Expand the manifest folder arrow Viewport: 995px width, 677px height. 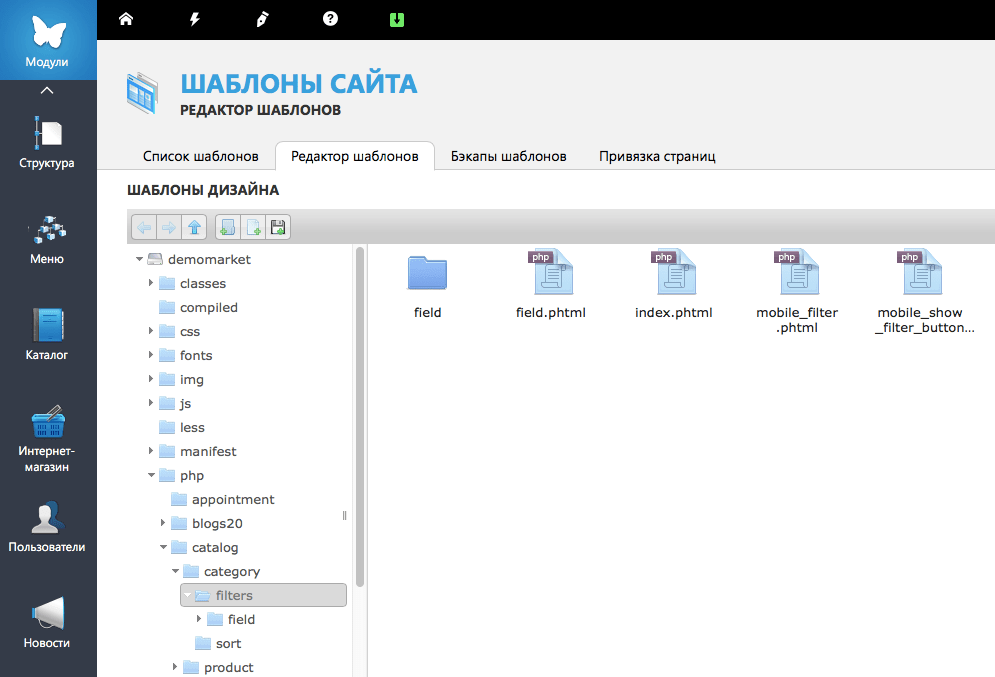tap(151, 451)
